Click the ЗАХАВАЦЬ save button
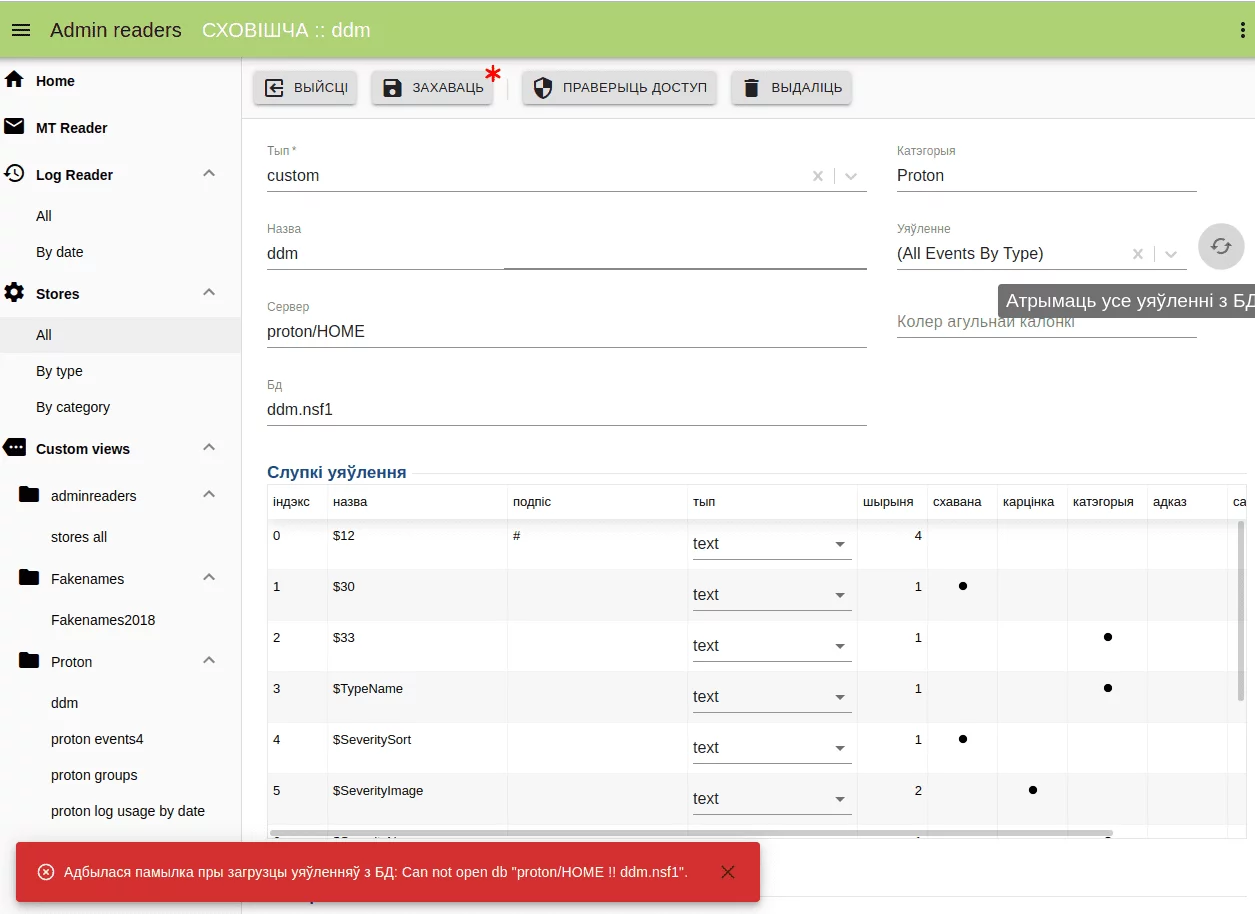 click(433, 88)
